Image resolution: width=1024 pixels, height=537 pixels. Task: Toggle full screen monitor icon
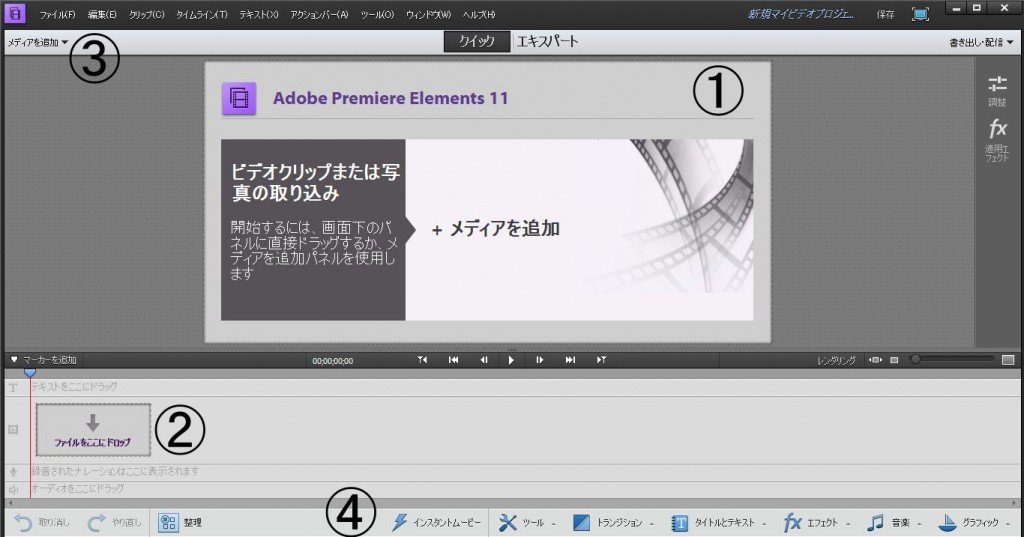click(x=920, y=14)
